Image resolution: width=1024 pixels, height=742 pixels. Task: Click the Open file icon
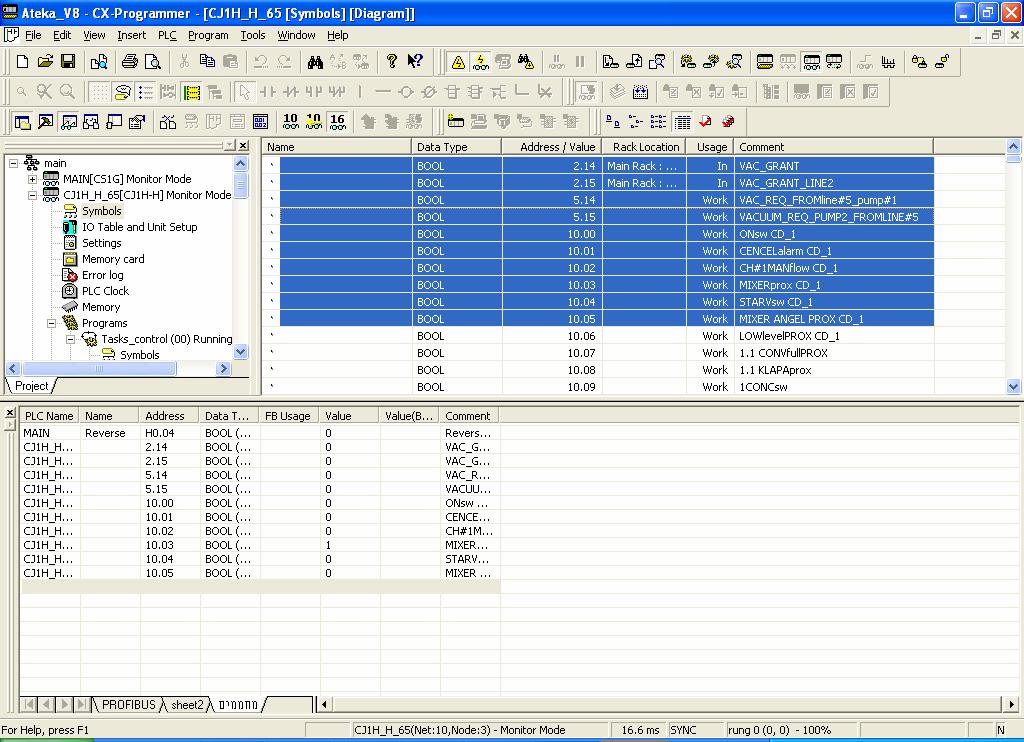(45, 61)
